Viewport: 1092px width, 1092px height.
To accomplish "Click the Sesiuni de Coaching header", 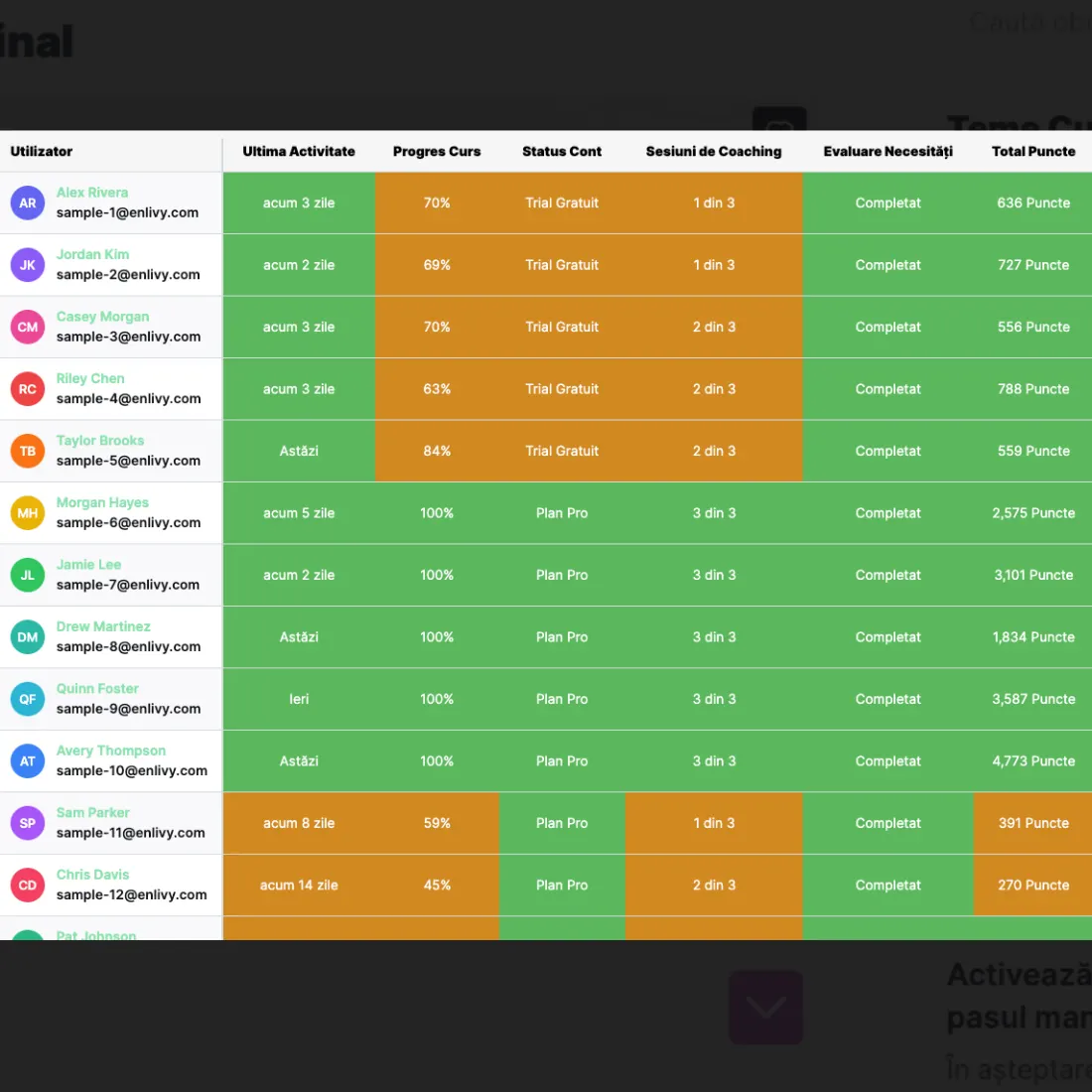I will pyautogui.click(x=713, y=151).
